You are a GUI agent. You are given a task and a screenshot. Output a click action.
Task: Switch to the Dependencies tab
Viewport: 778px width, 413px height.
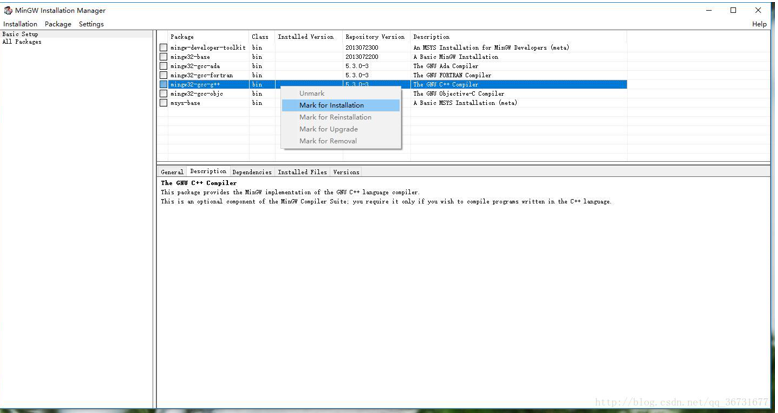tap(252, 172)
